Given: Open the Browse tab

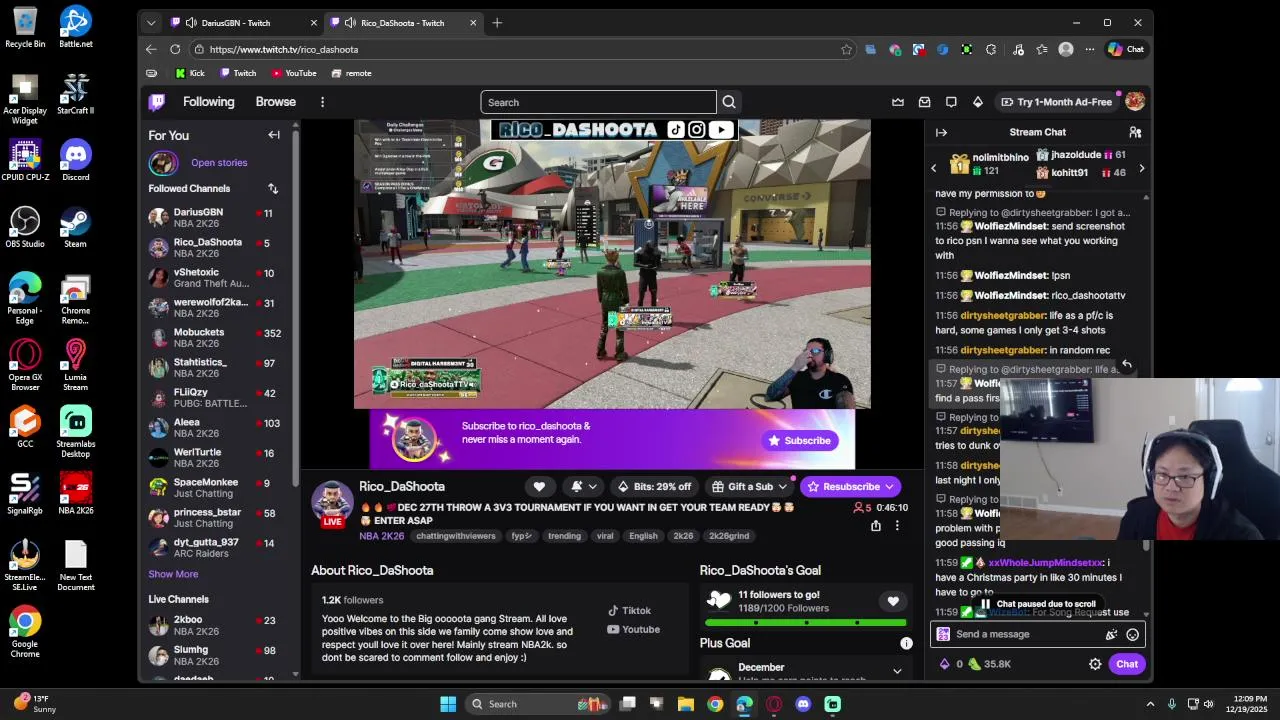Looking at the screenshot, I should pyautogui.click(x=275, y=101).
